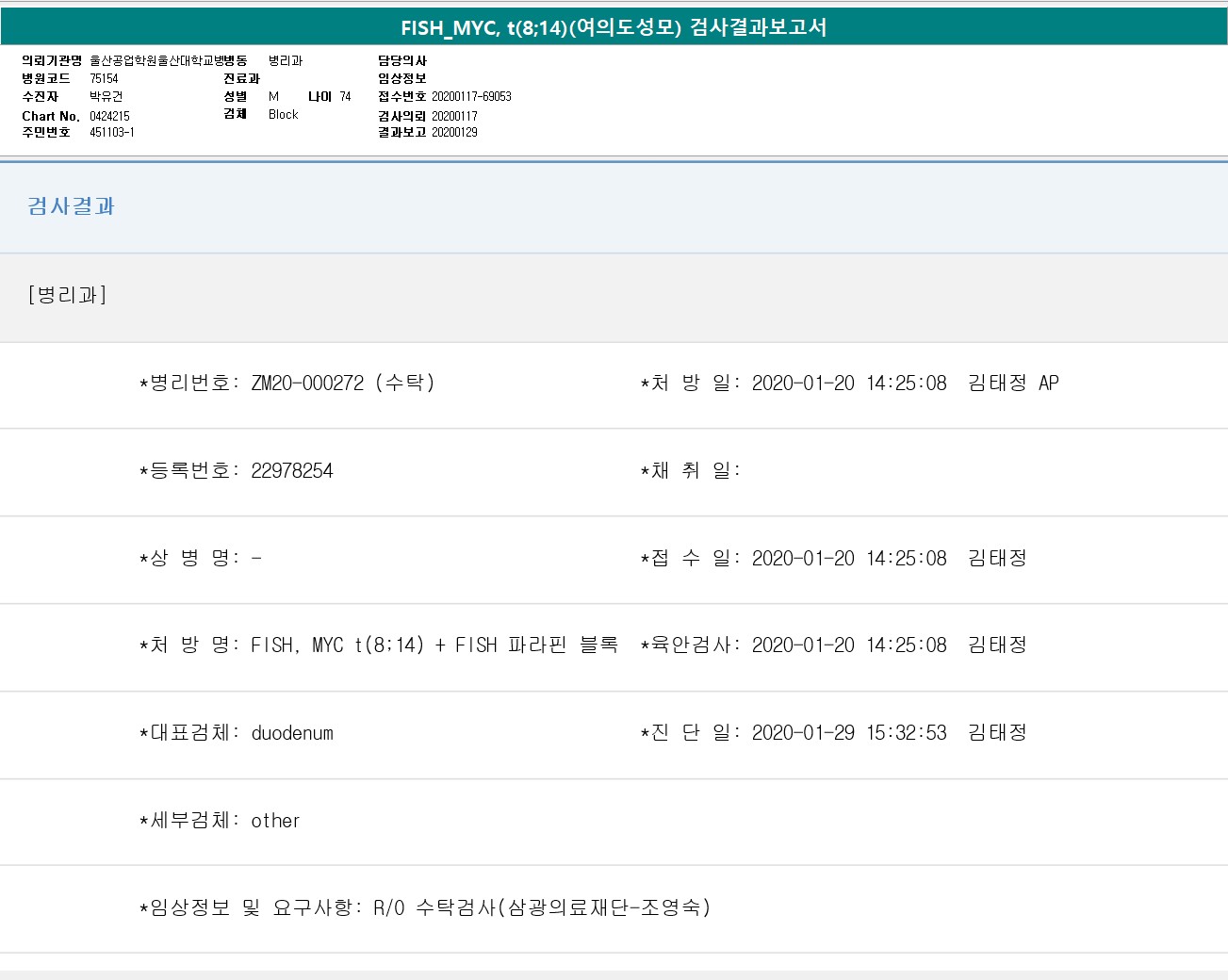Select the Chart No. 0424215 value

tap(109, 116)
